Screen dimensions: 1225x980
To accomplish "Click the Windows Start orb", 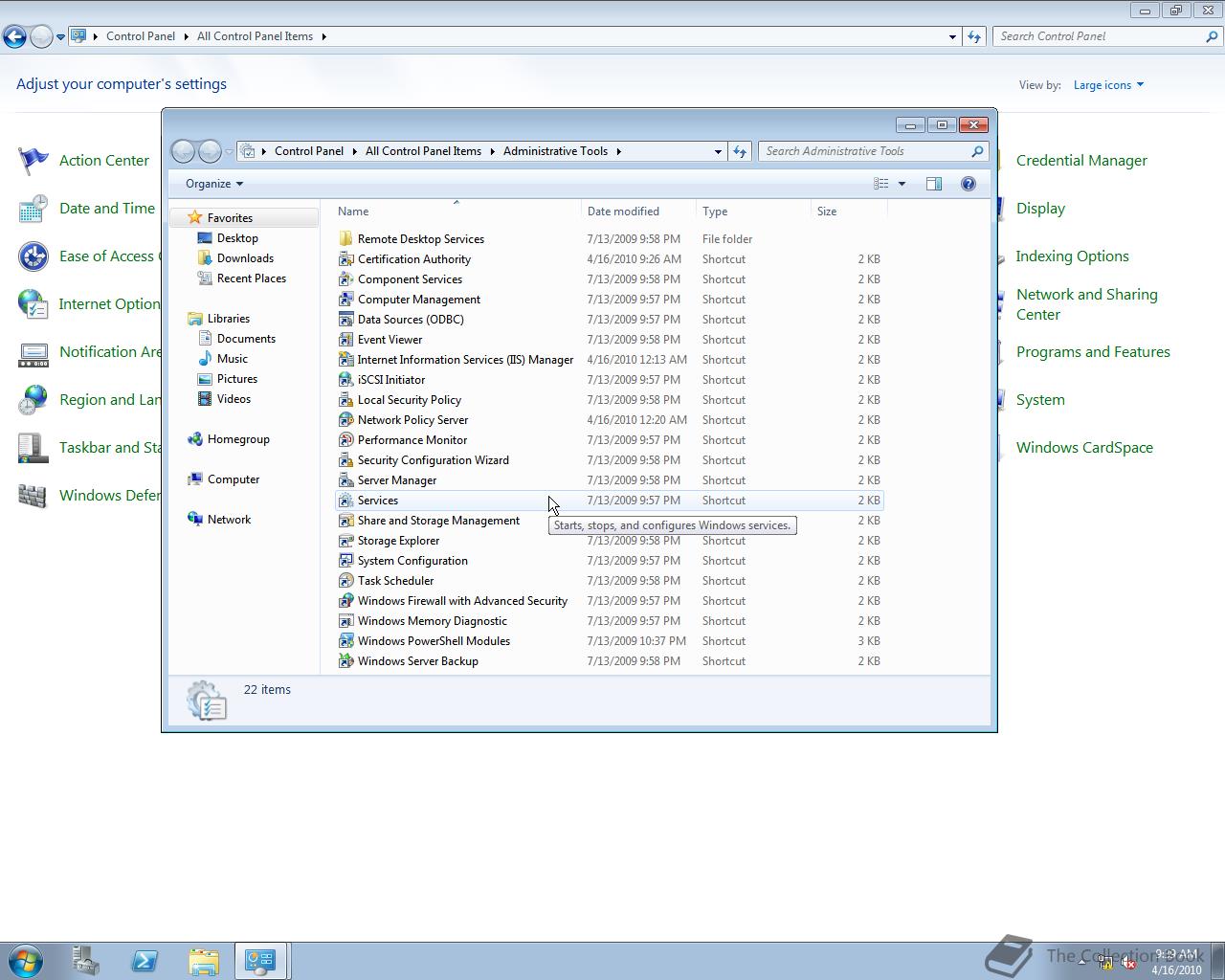I will (26, 960).
